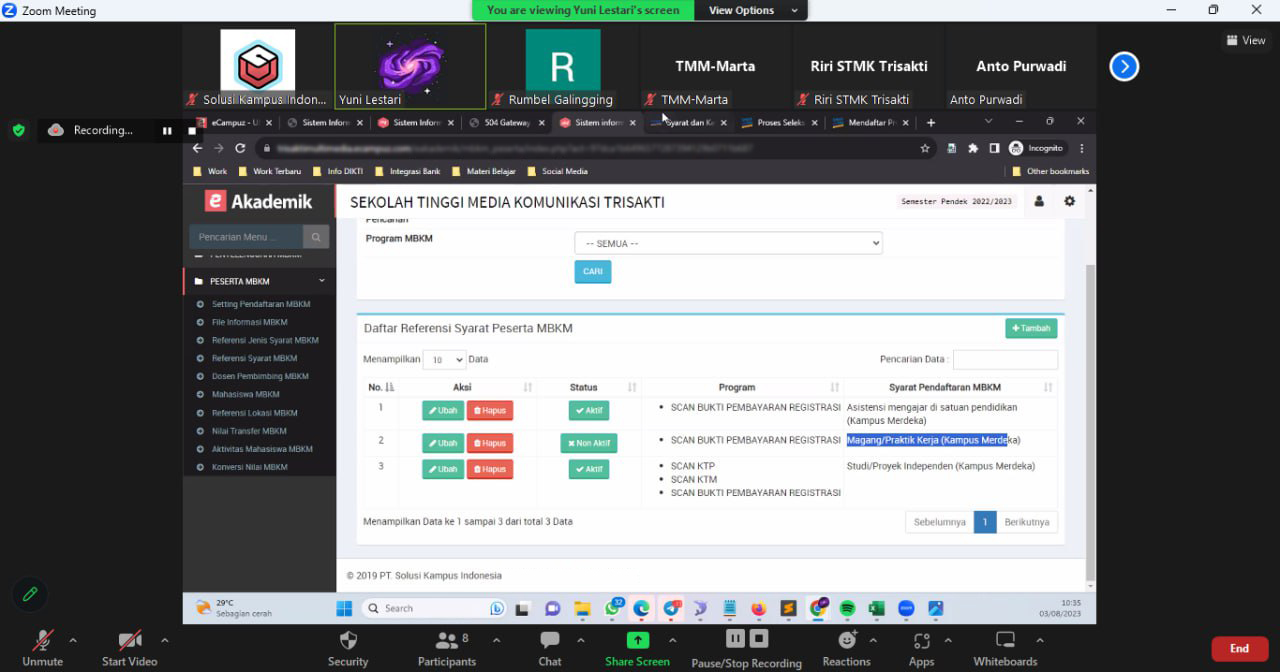Click the menu search magnifier icon
Screen dimensions: 1280x672
pos(316,237)
